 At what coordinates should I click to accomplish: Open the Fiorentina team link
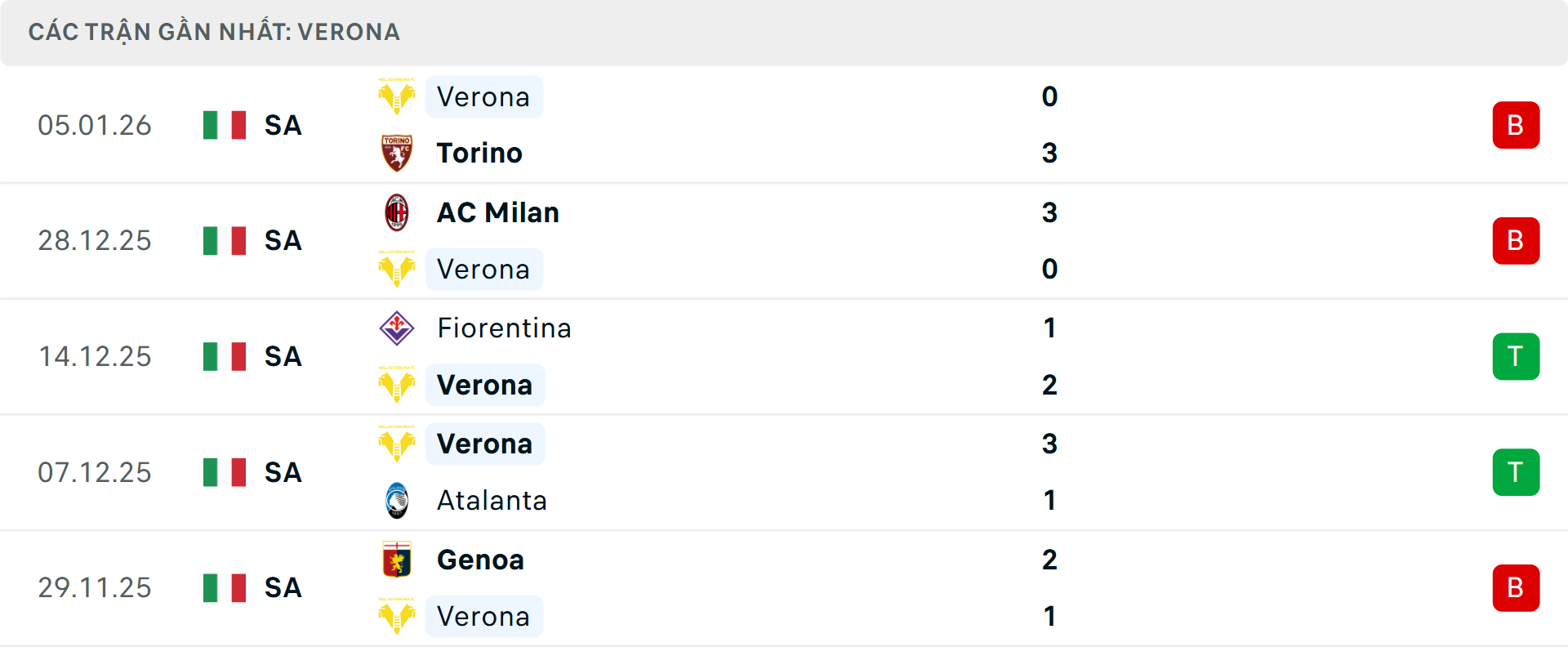504,328
